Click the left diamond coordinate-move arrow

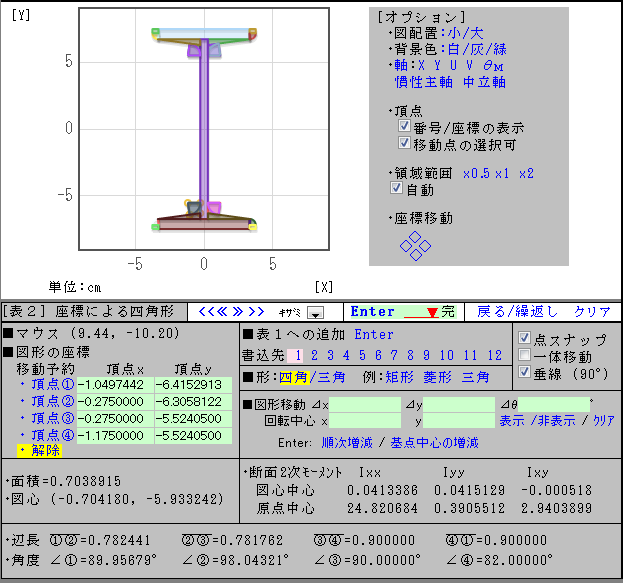(406, 246)
